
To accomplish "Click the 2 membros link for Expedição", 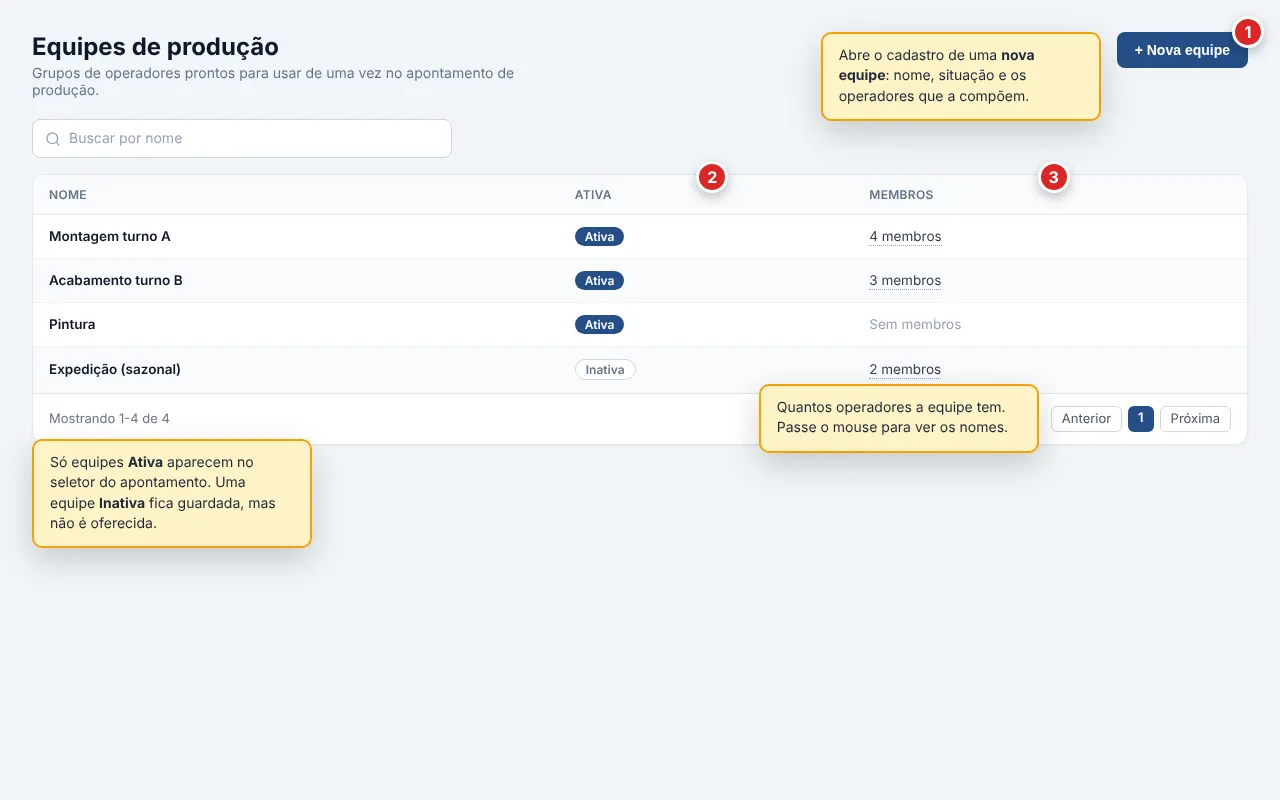I will click(x=905, y=370).
